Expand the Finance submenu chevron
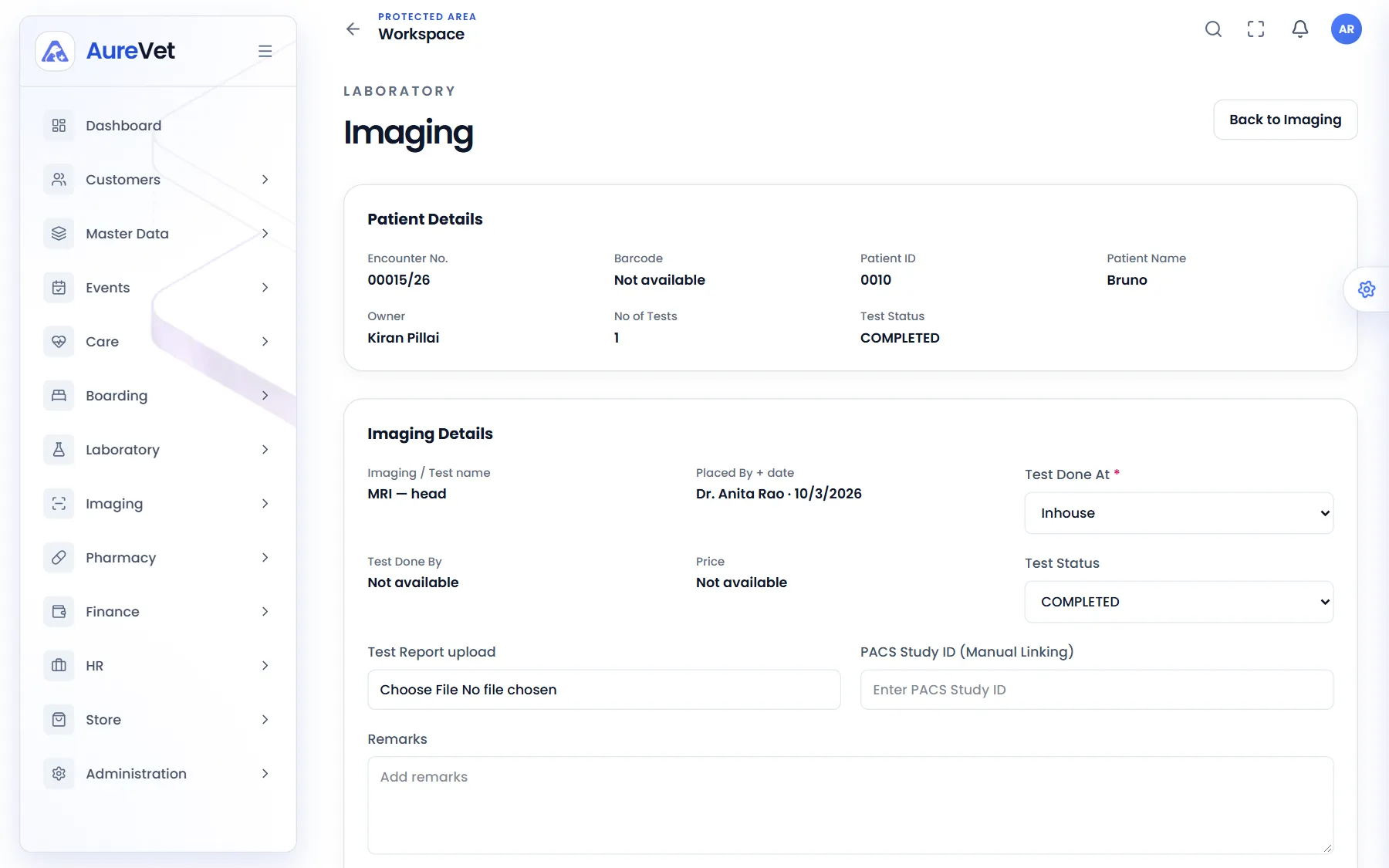This screenshot has height=868, width=1389. [x=265, y=612]
